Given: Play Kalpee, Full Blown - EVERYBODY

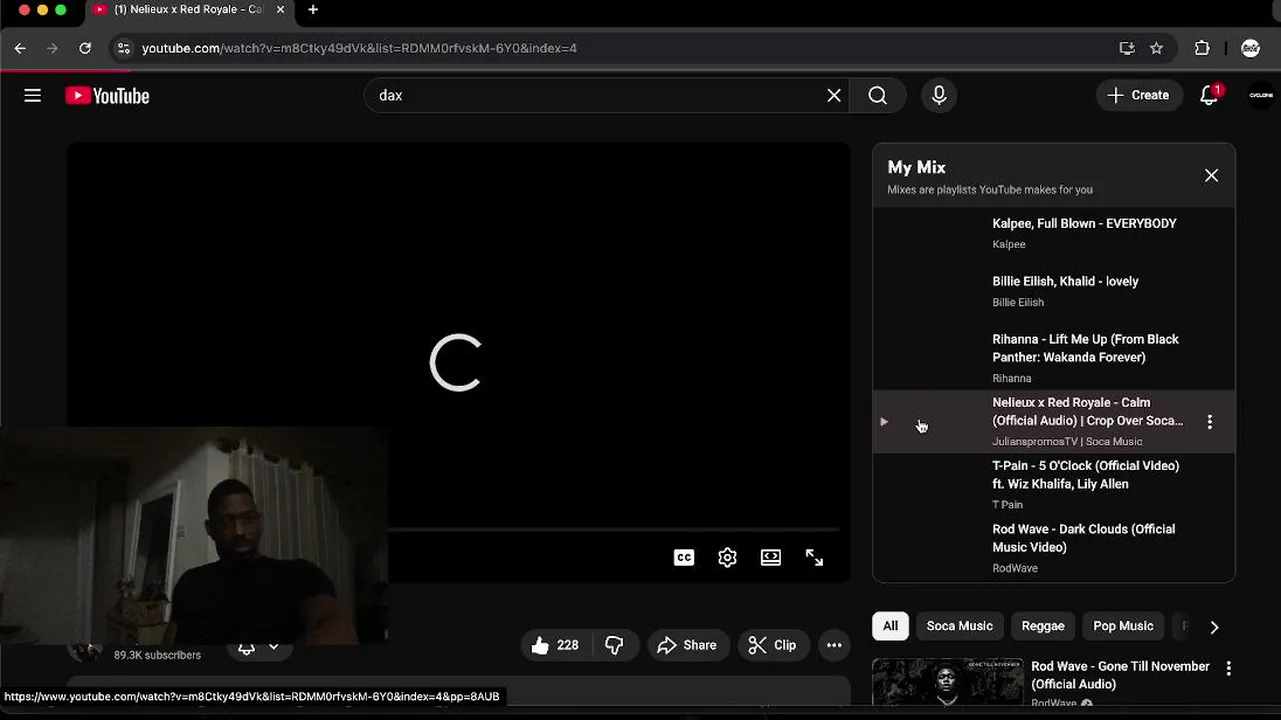Looking at the screenshot, I should click(x=1054, y=233).
